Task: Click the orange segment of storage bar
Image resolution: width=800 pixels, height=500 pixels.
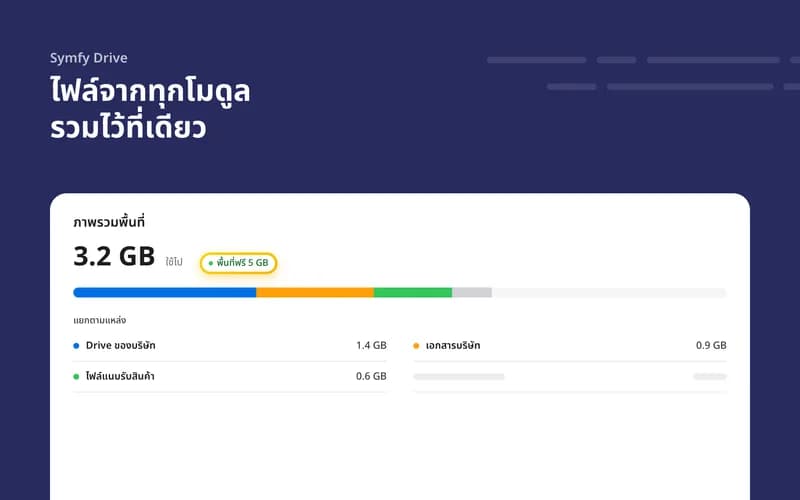Action: [x=315, y=292]
